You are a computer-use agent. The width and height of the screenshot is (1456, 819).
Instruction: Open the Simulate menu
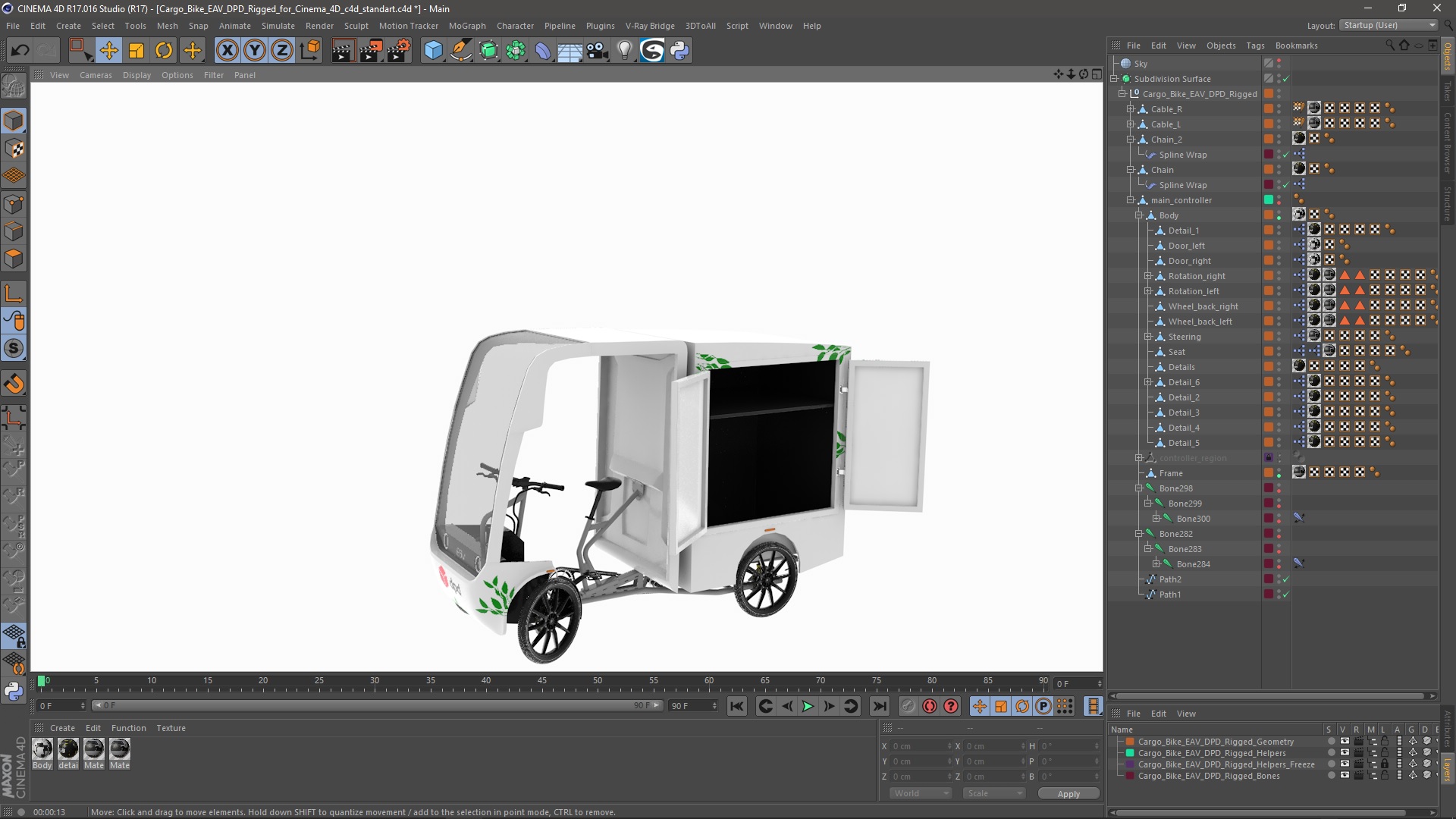(x=278, y=26)
